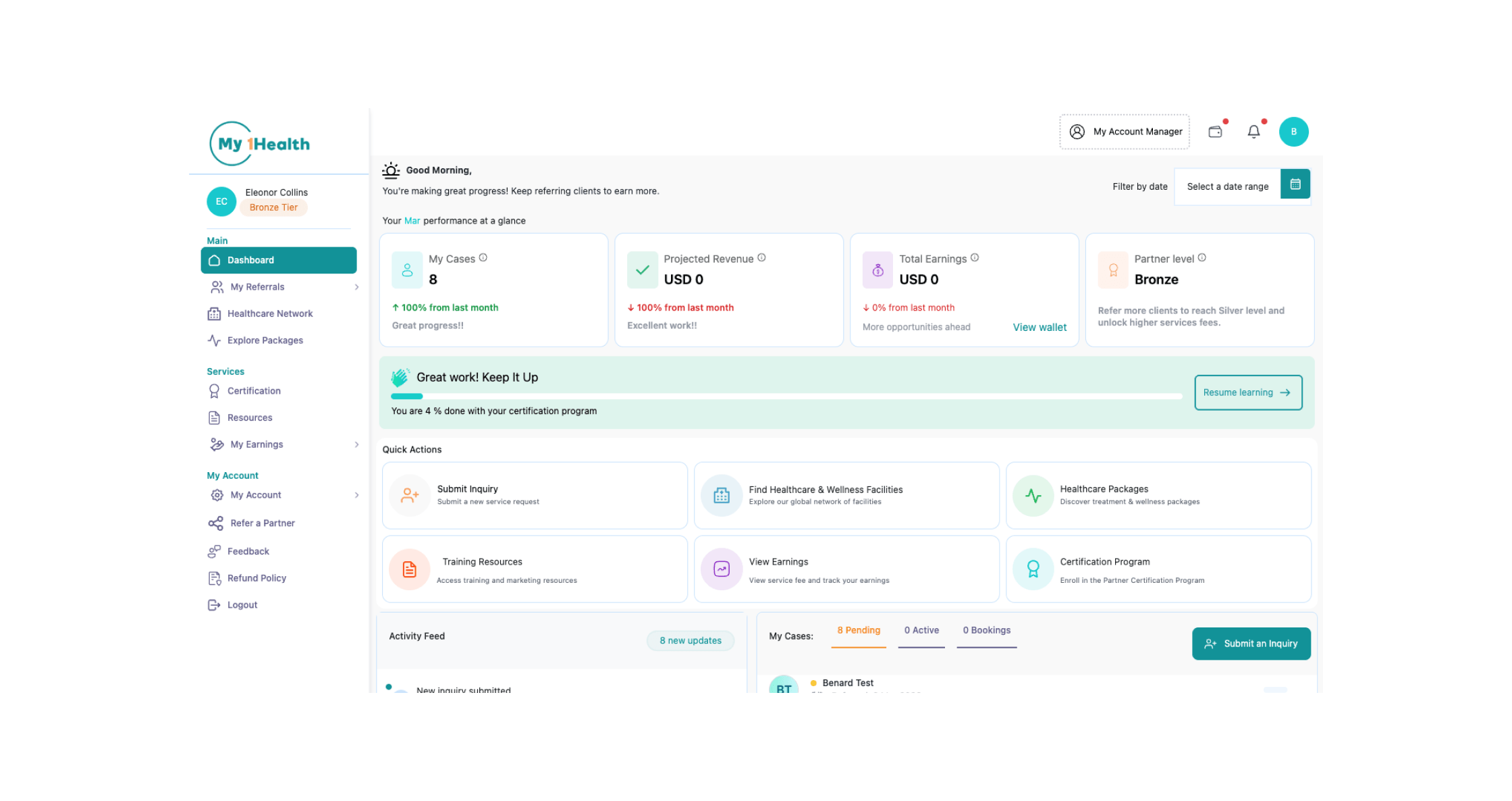Image resolution: width=1512 pixels, height=801 pixels.
Task: Click the Projected Revenue info icon
Action: (761, 257)
